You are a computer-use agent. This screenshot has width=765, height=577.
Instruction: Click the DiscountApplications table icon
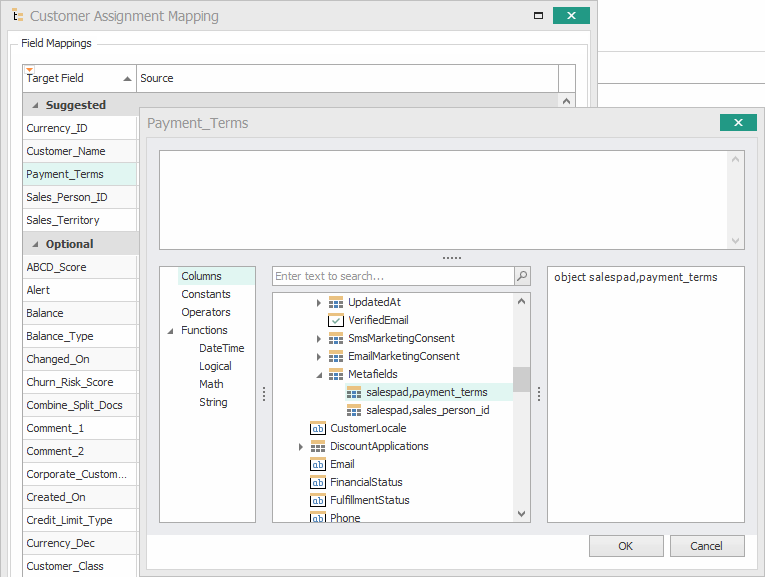(x=318, y=446)
